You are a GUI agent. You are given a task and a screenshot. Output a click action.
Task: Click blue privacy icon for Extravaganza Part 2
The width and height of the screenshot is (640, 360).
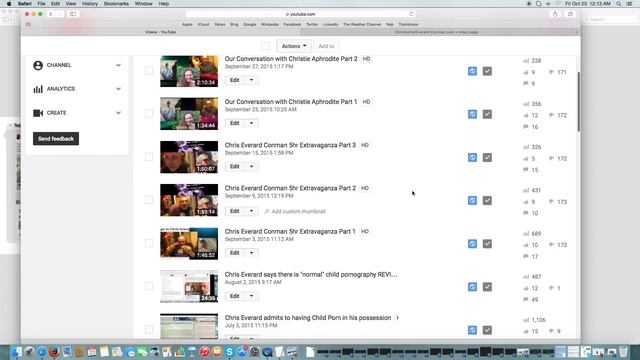(x=472, y=200)
